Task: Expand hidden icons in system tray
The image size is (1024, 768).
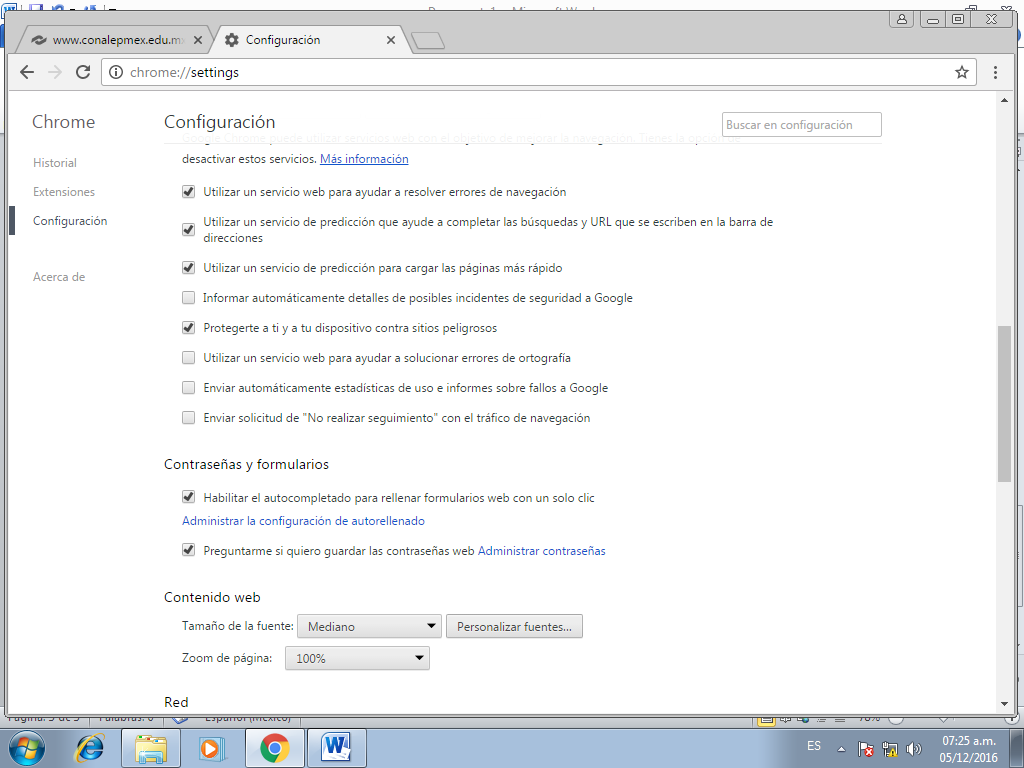Action: tap(840, 747)
